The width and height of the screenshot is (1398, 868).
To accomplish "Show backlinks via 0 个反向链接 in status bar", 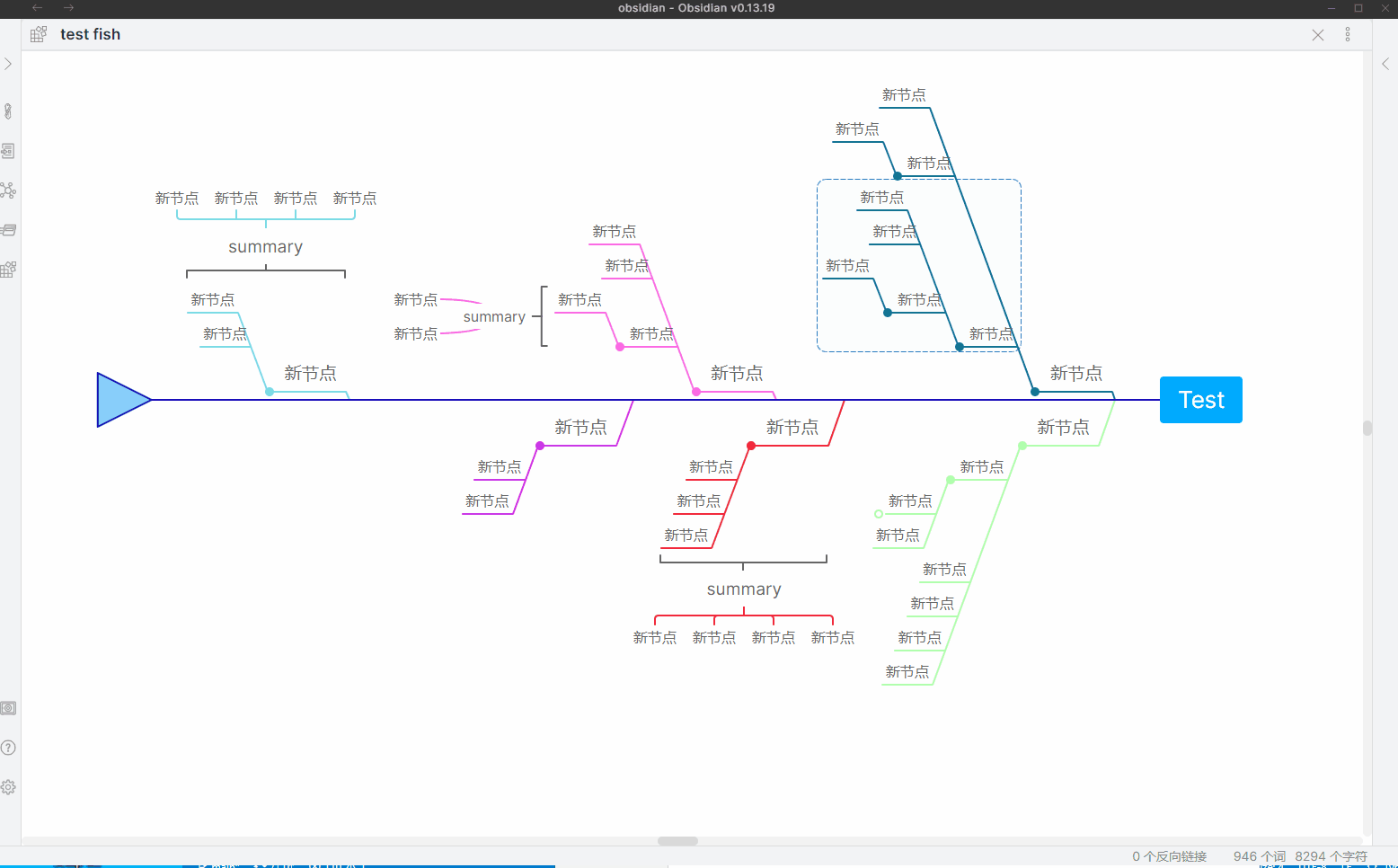I will point(1169,856).
